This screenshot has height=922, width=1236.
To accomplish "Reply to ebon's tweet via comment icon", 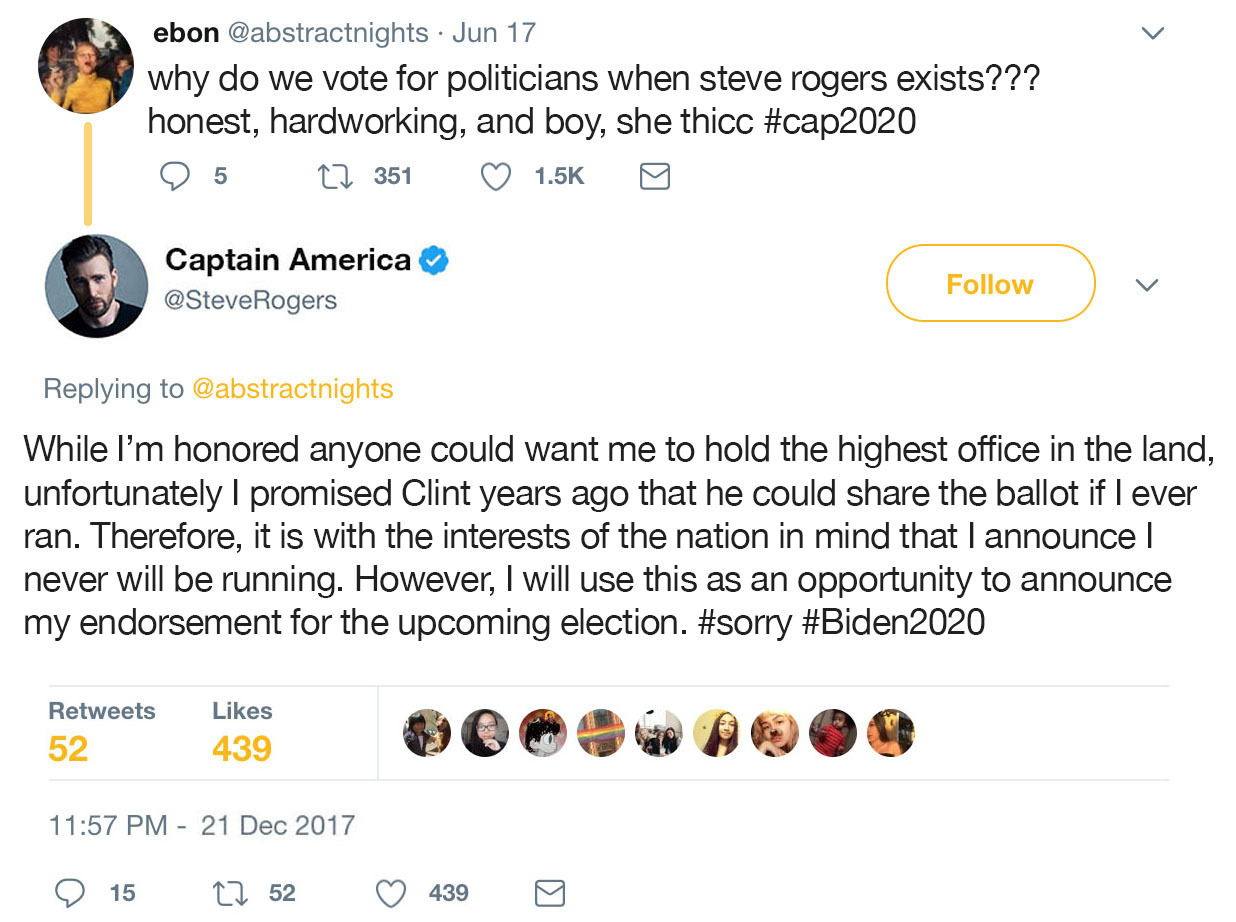I will click(175, 177).
